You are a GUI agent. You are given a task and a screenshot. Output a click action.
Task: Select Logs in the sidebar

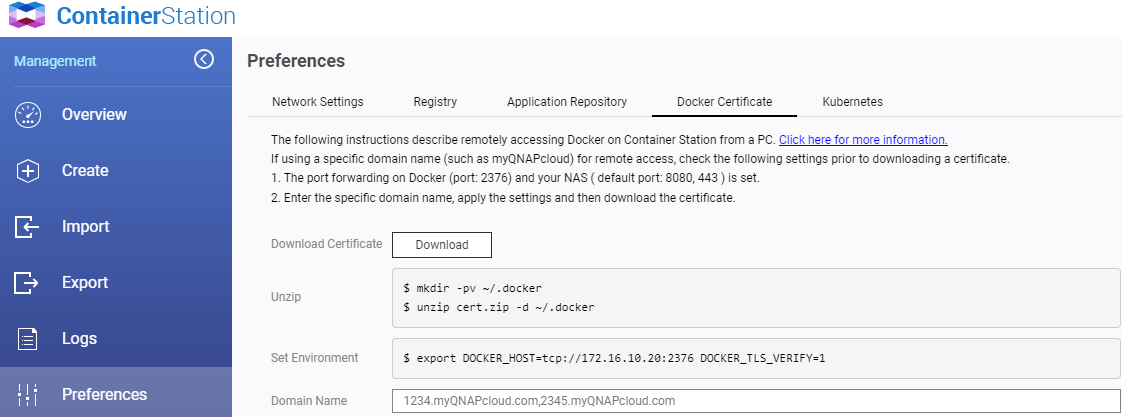pos(79,339)
